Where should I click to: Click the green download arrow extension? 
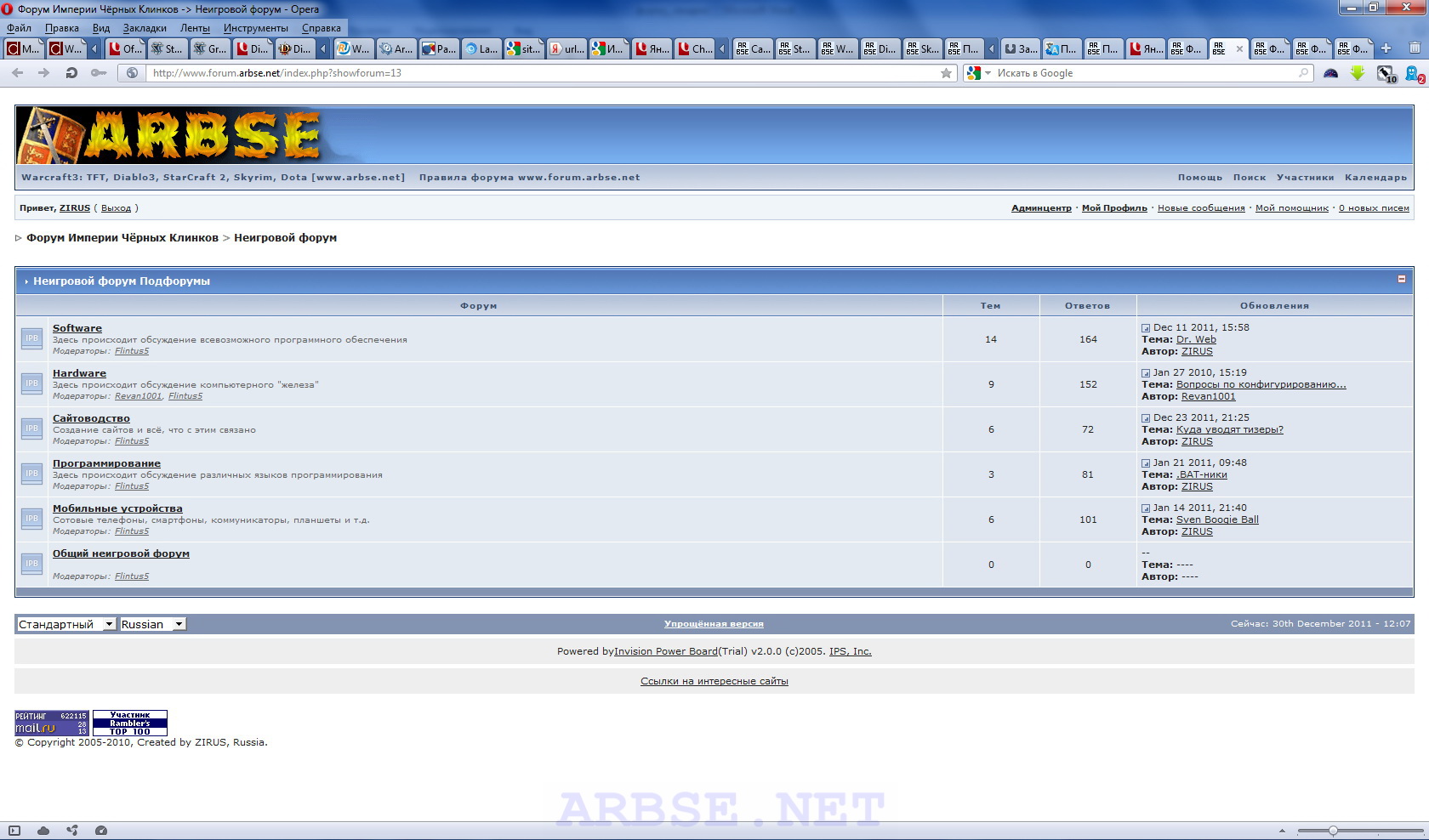pyautogui.click(x=1358, y=73)
